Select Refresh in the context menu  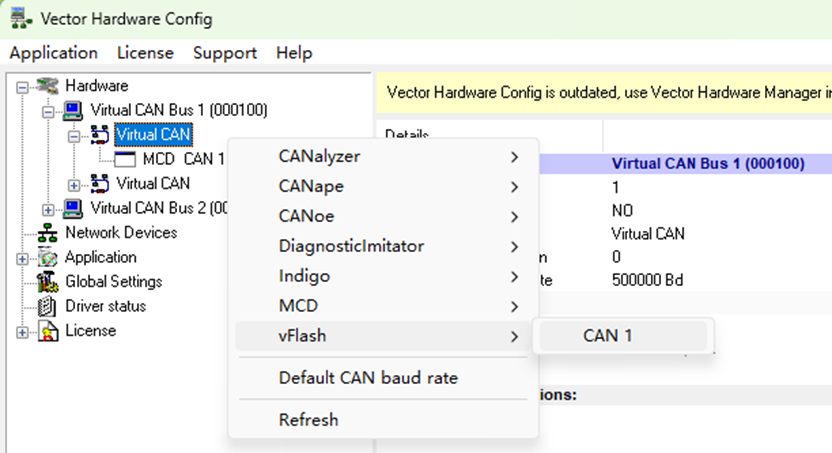click(x=383, y=420)
